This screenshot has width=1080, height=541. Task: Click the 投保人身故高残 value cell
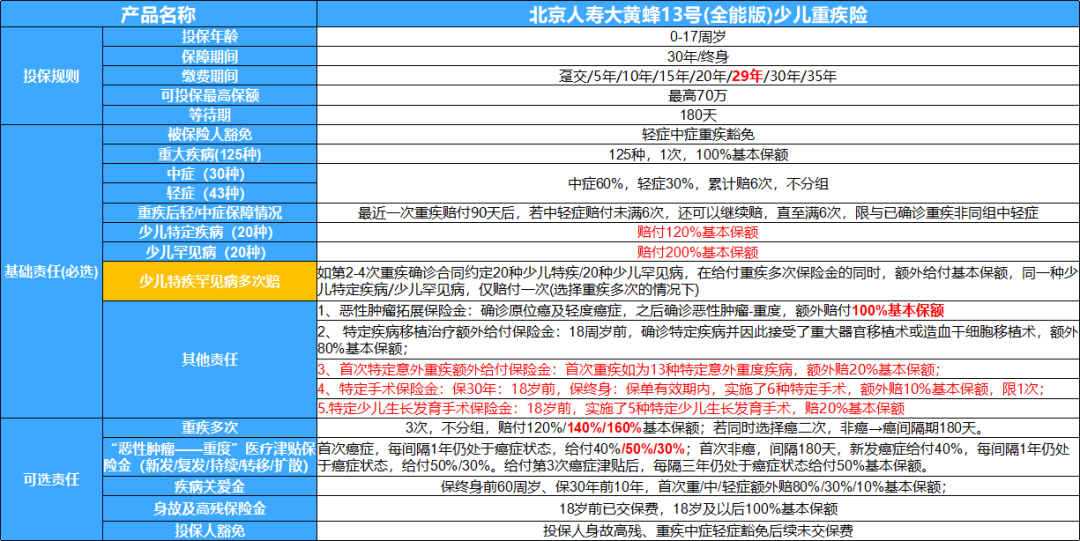[698, 531]
